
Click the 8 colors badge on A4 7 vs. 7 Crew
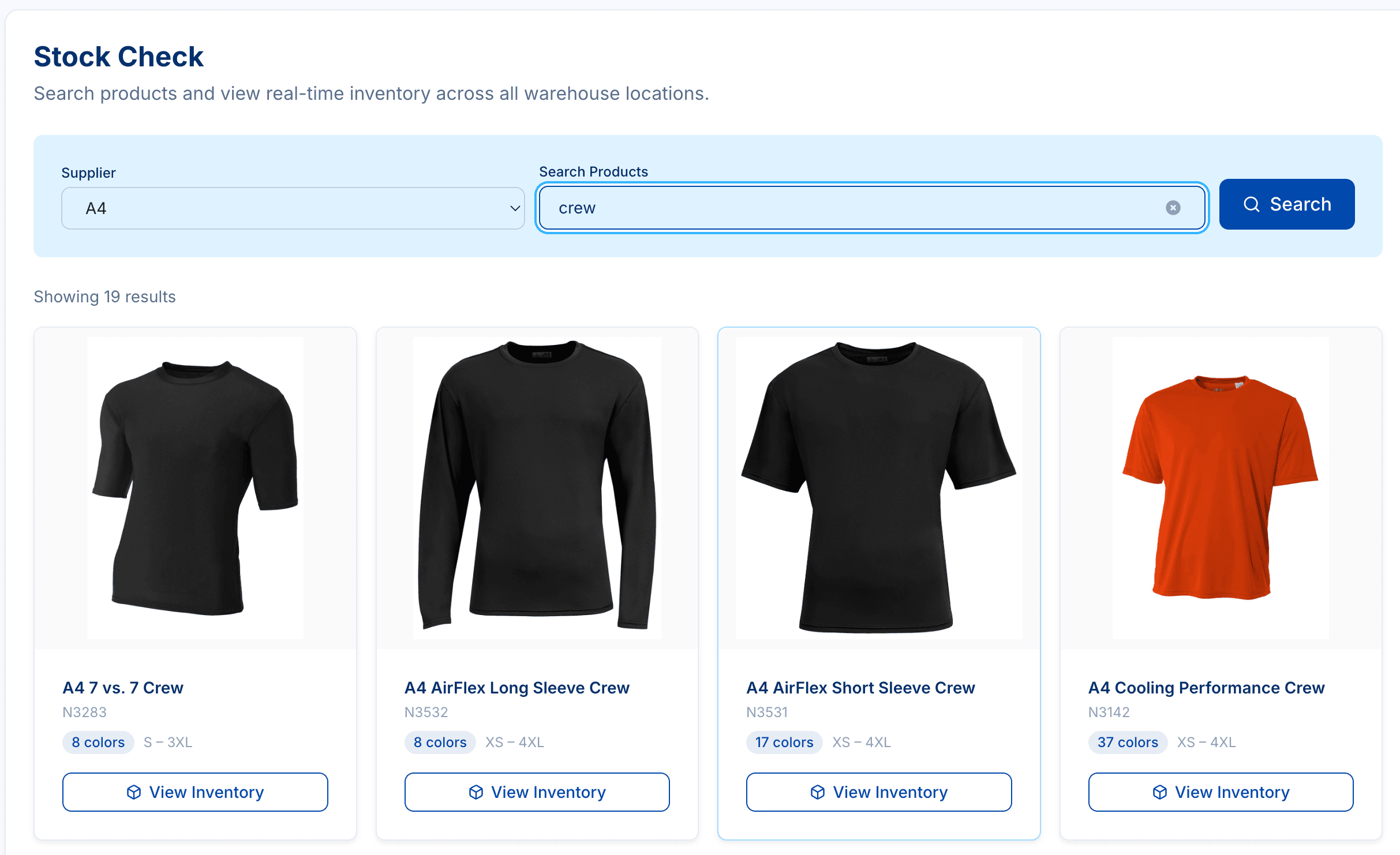[x=98, y=742]
